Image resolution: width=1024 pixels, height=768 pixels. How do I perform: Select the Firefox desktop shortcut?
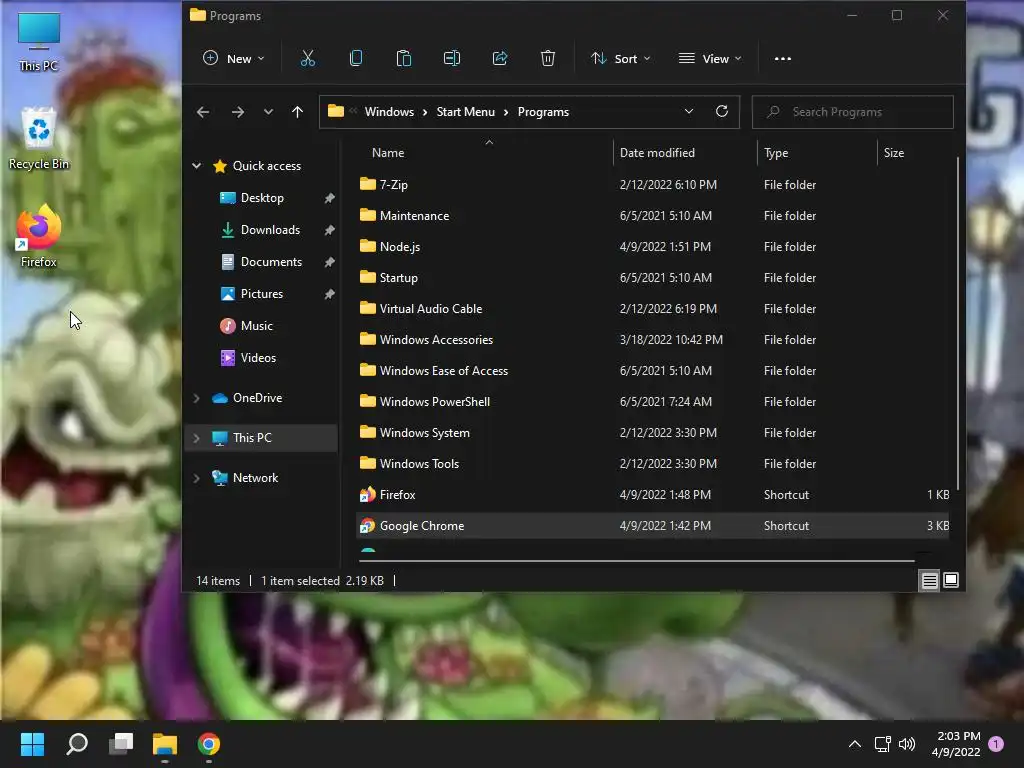[39, 236]
